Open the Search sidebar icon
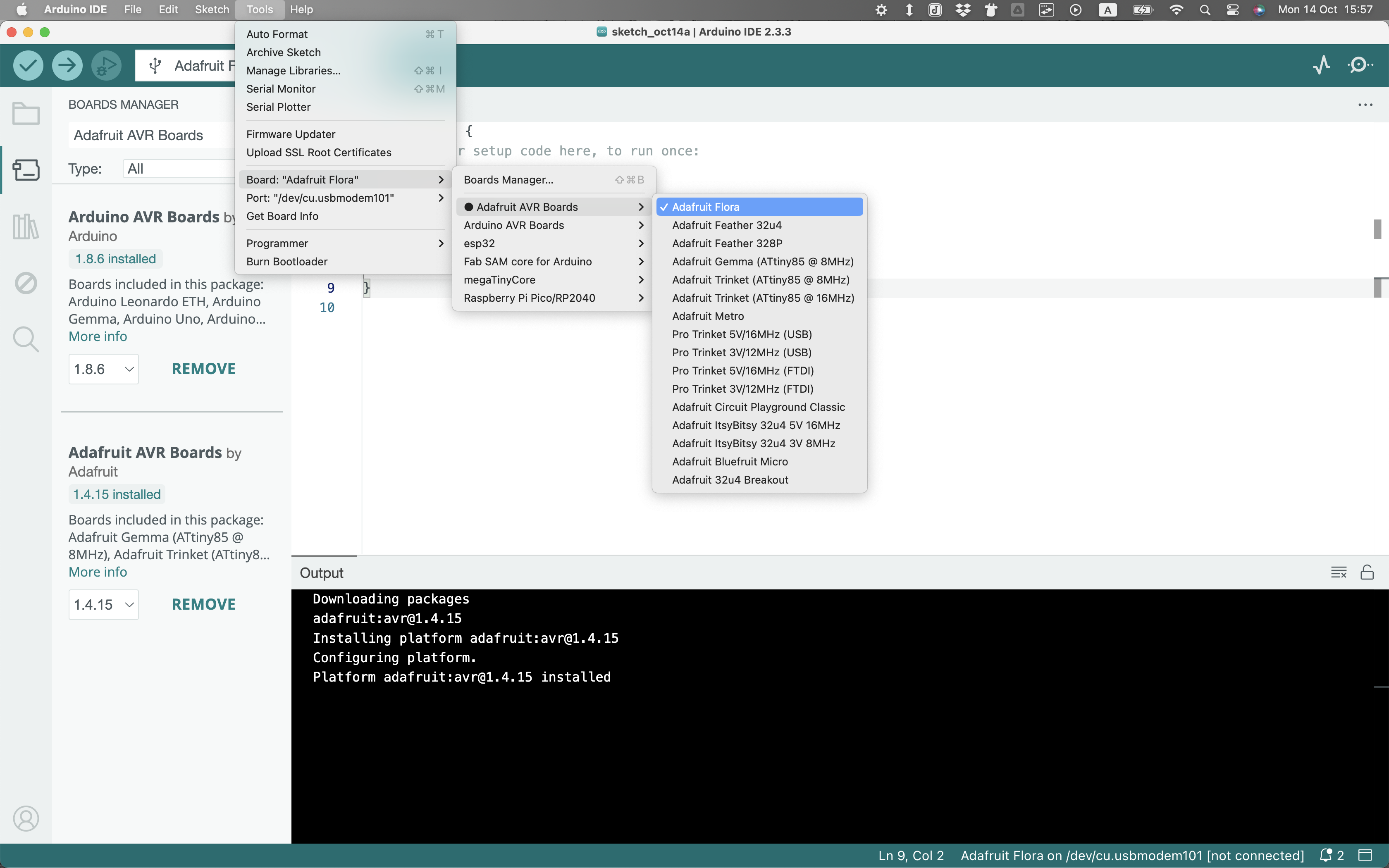Screen dimensions: 1389x868 pyautogui.click(x=26, y=339)
